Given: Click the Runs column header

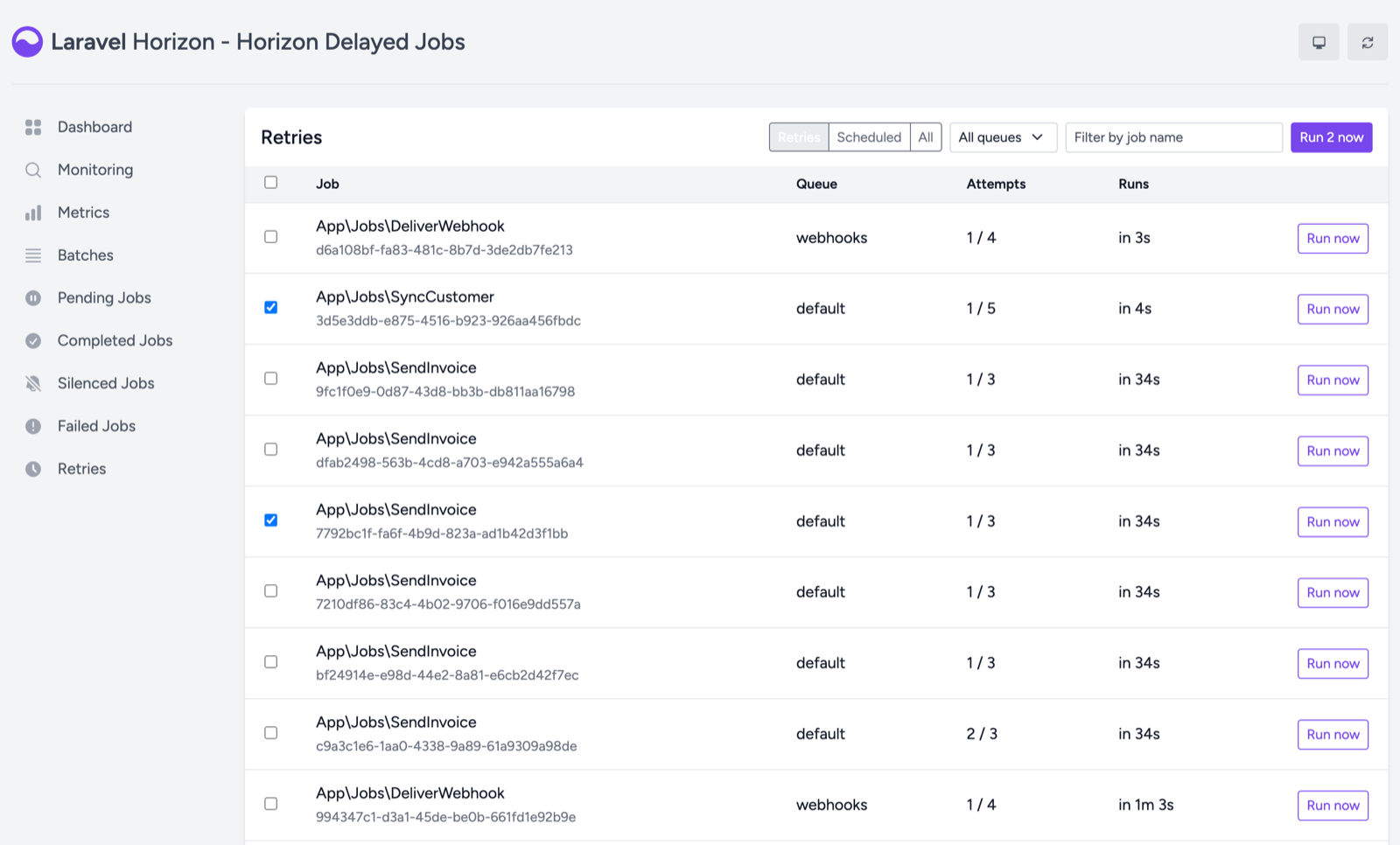Looking at the screenshot, I should (1133, 184).
